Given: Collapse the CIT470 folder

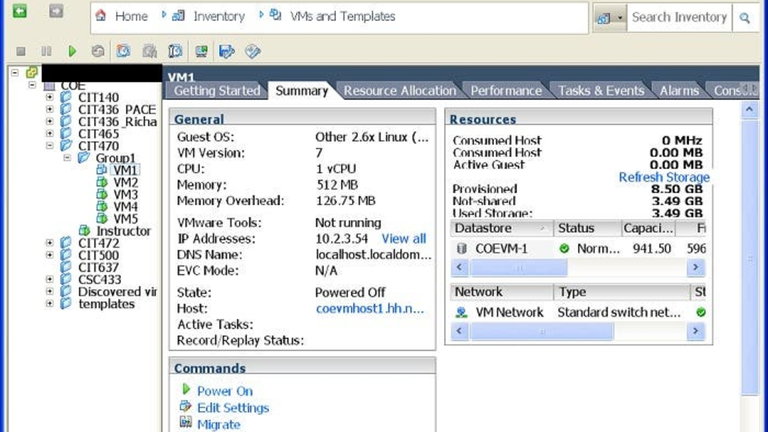Looking at the screenshot, I should coord(49,145).
